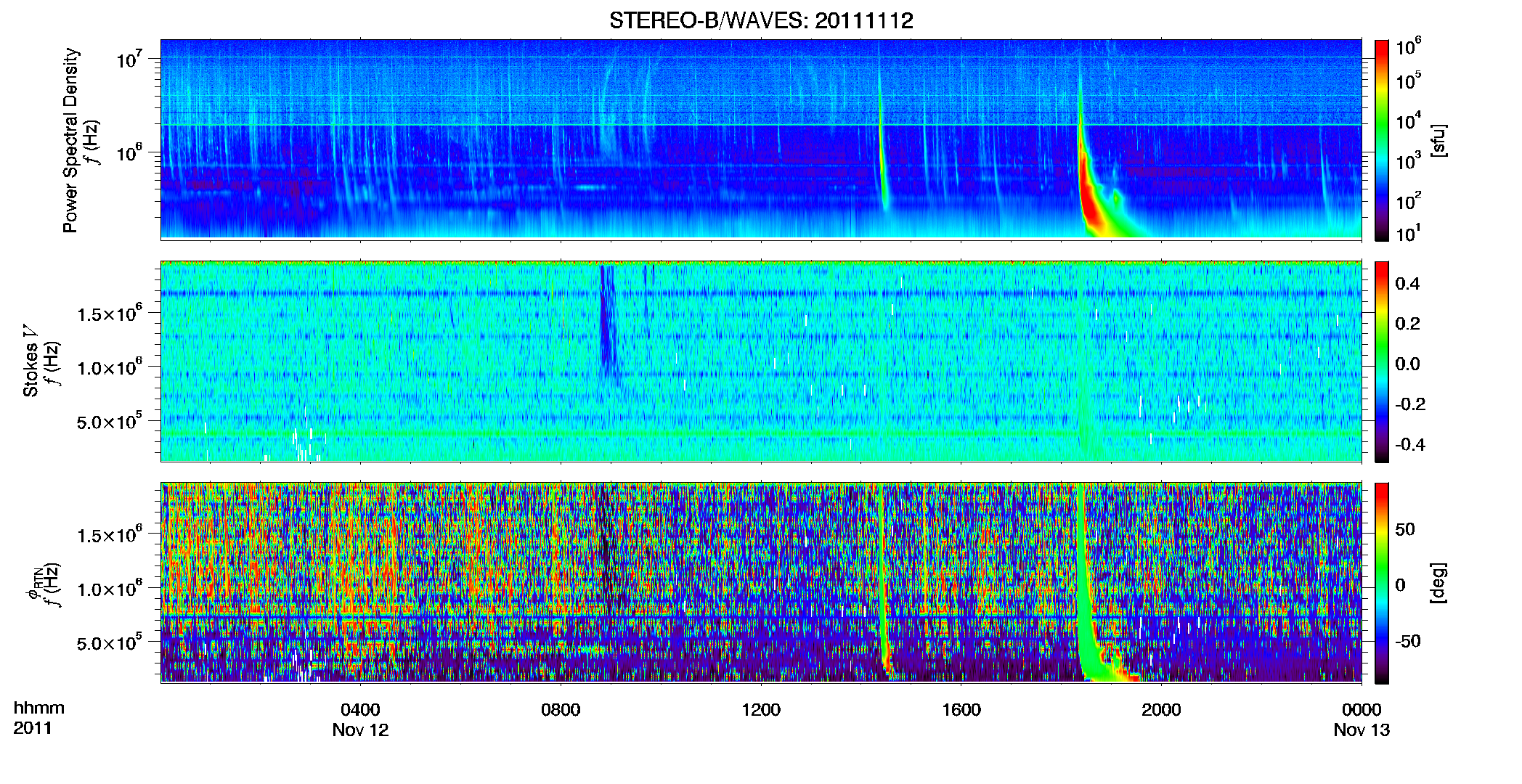Click the 10^1 value on the sfu colorbar
Screen dimensions: 1522x784
coord(1409,233)
